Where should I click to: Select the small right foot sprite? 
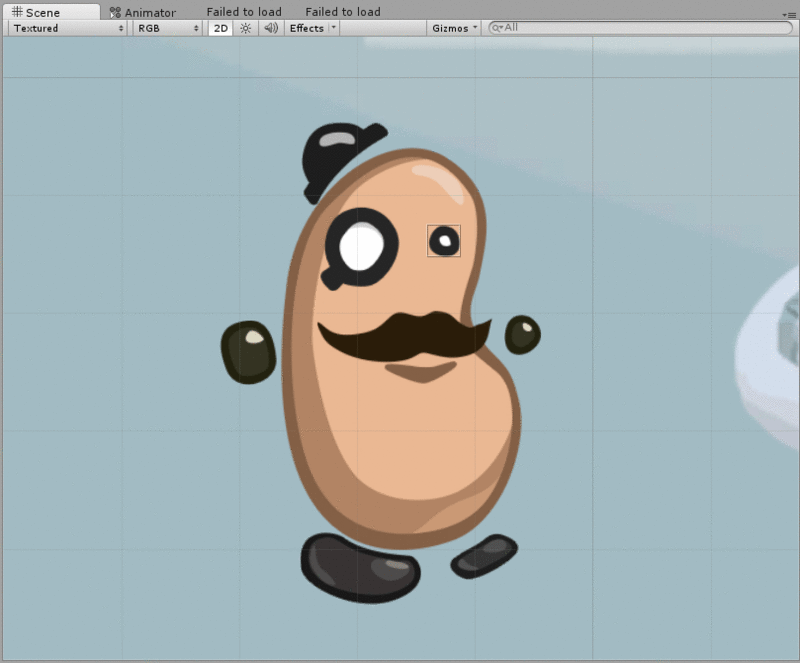pos(484,556)
